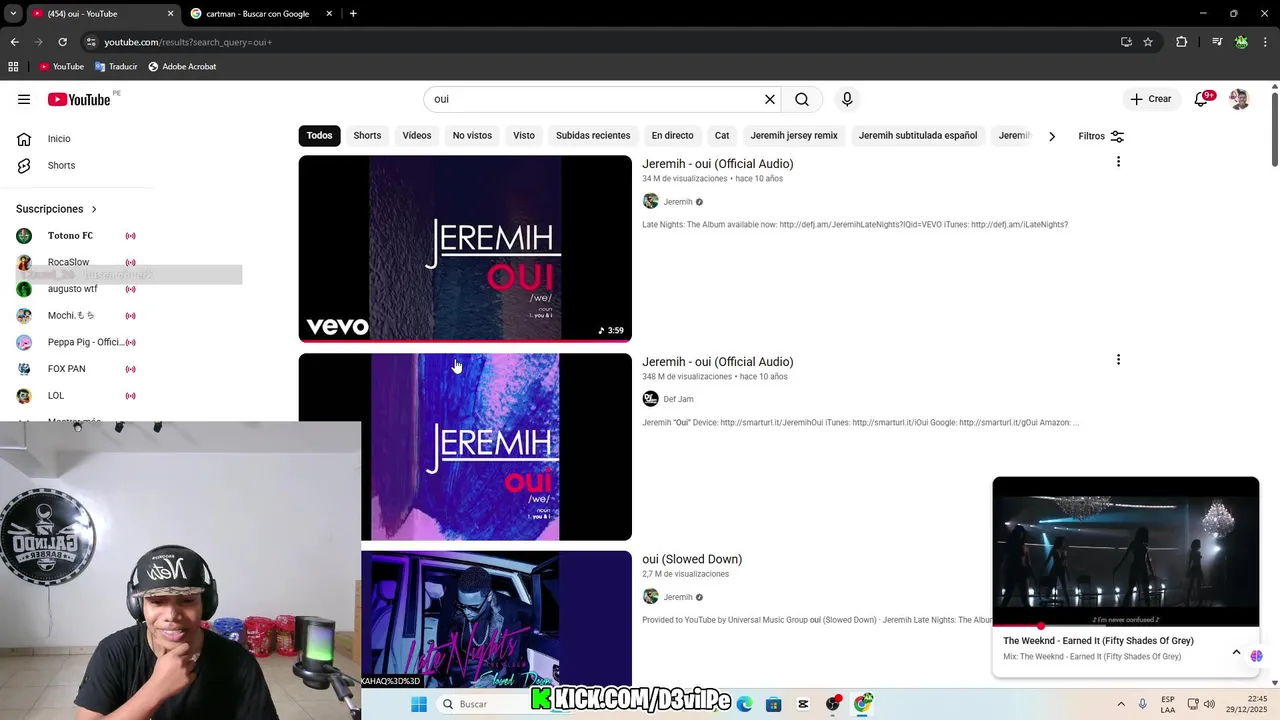
Task: Open the YouTube hamburger guide menu
Action: point(24,99)
